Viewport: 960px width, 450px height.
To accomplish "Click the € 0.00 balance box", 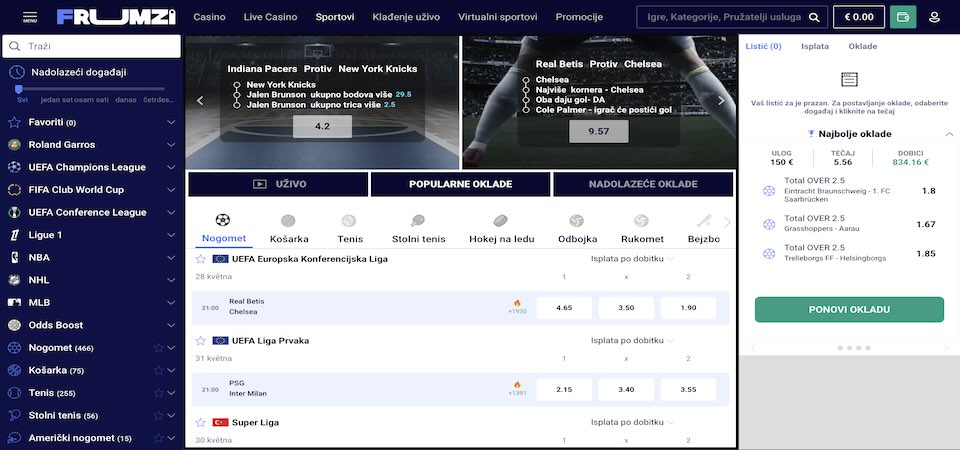I will pyautogui.click(x=858, y=17).
